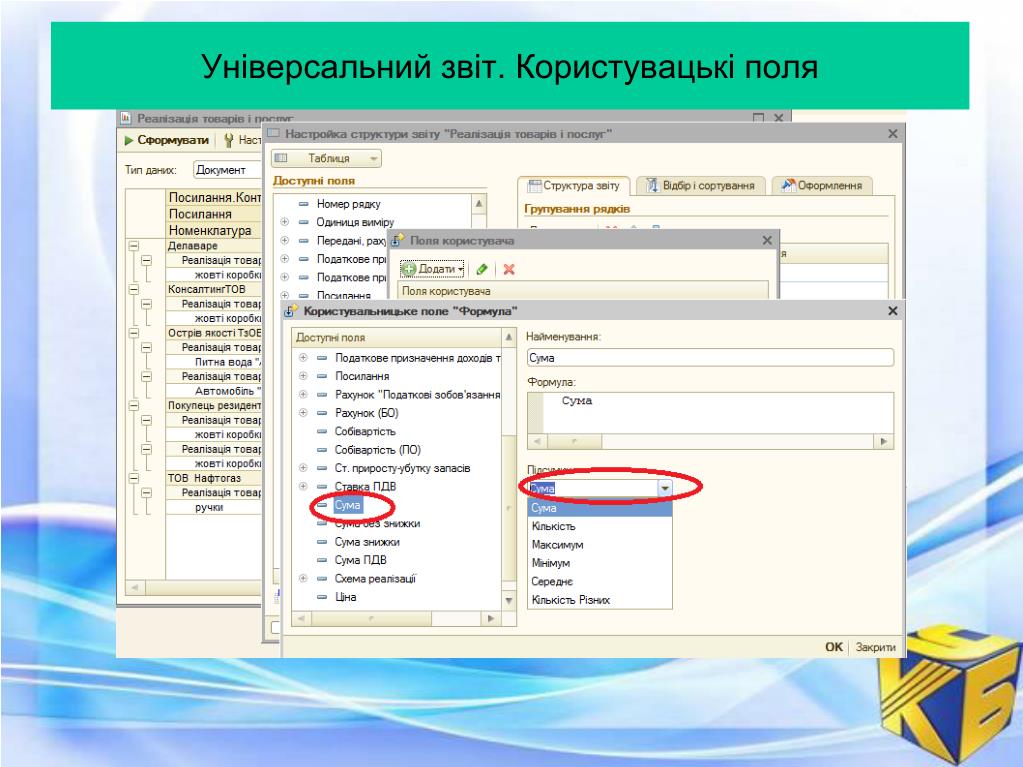Viewport: 1023px width, 767px height.
Task: Collapse the Острів якості group
Action: [134, 333]
